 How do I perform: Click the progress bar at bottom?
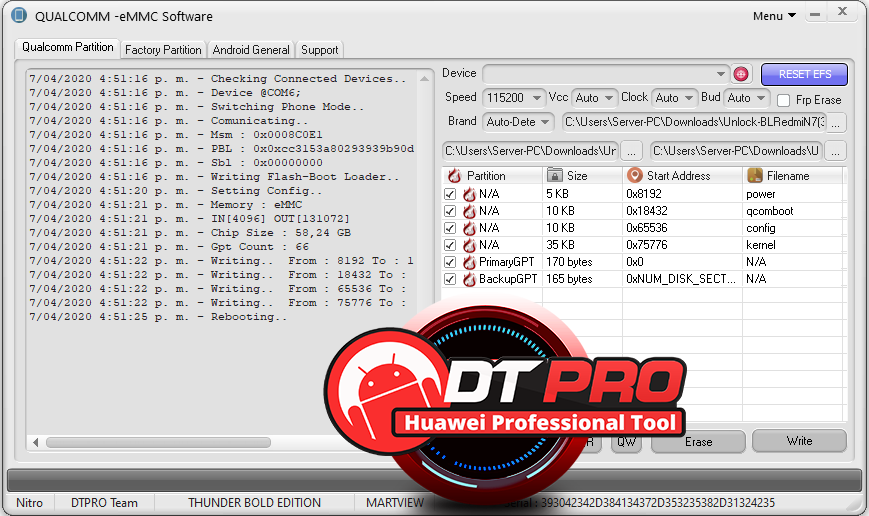coord(434,480)
